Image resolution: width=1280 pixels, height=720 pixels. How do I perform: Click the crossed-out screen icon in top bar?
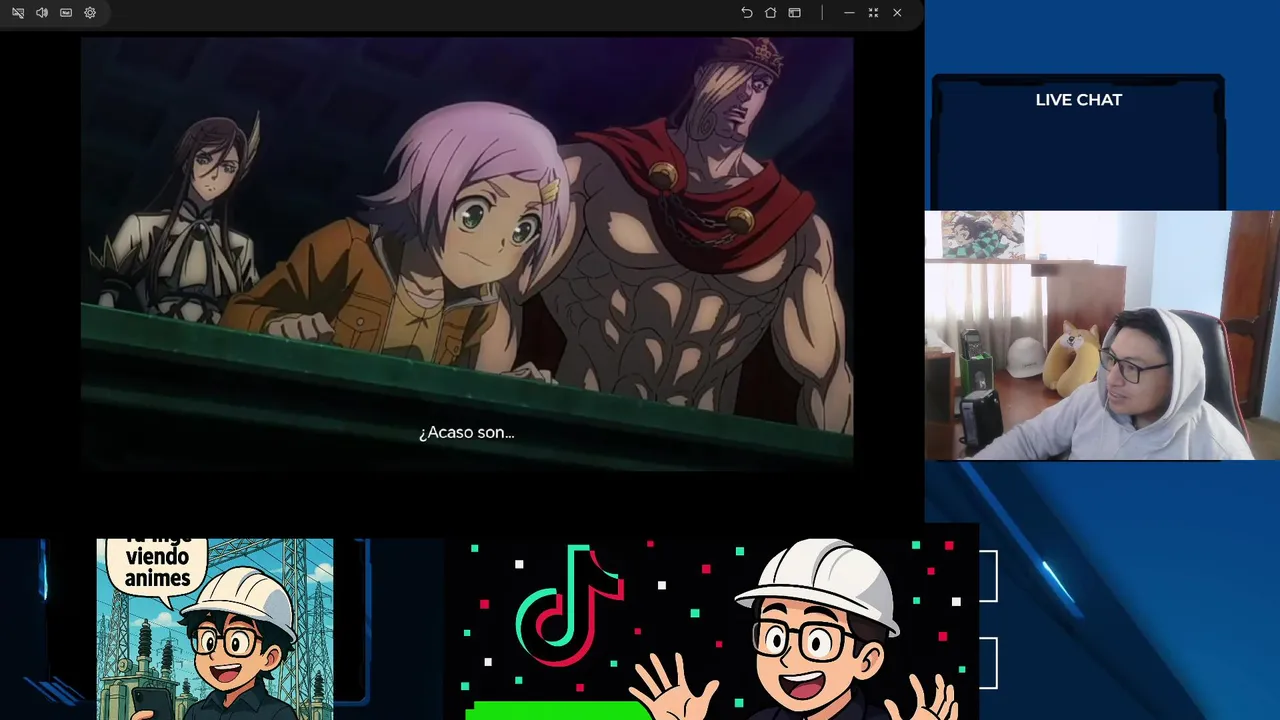pos(18,13)
